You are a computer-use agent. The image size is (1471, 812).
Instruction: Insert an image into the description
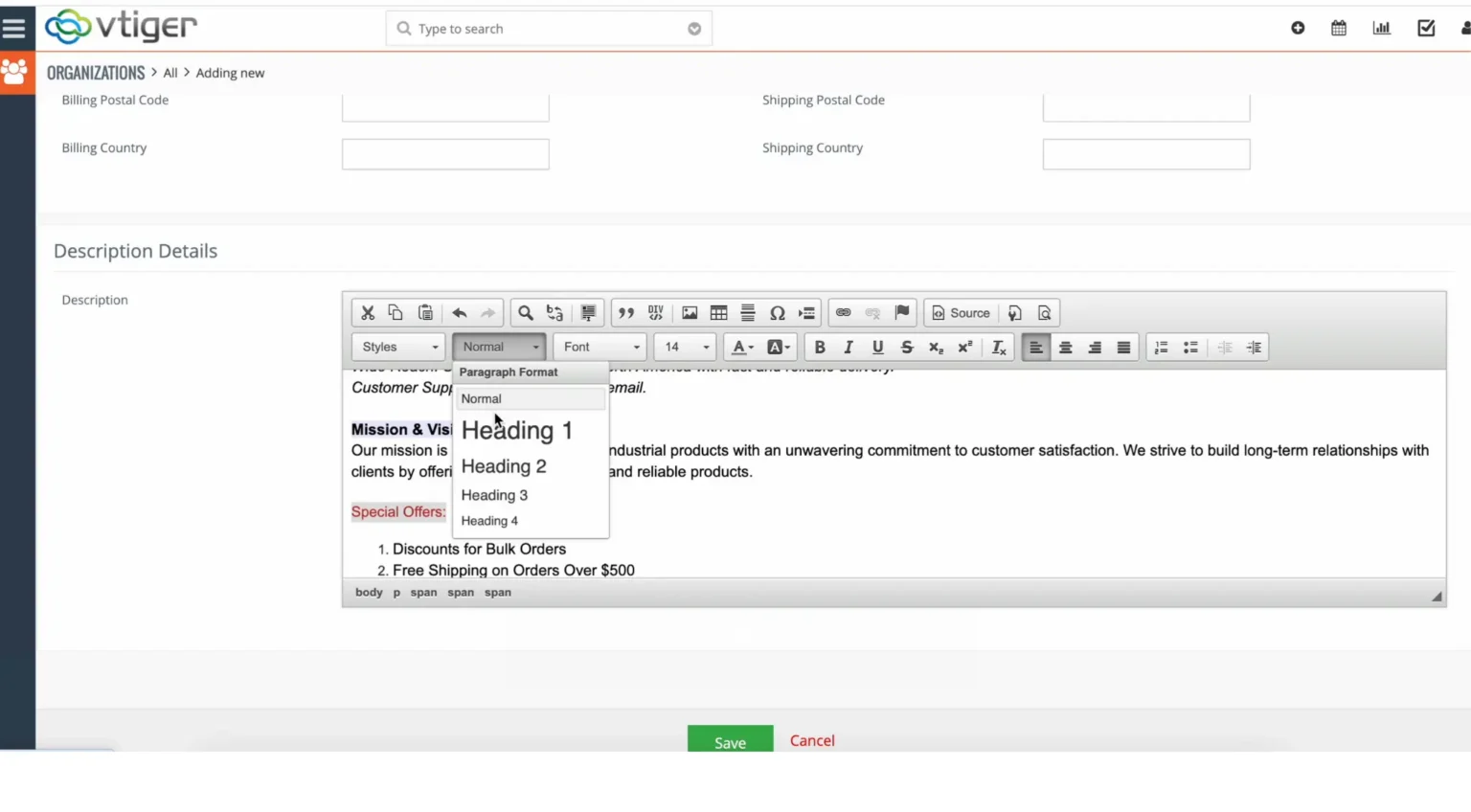[x=690, y=312]
